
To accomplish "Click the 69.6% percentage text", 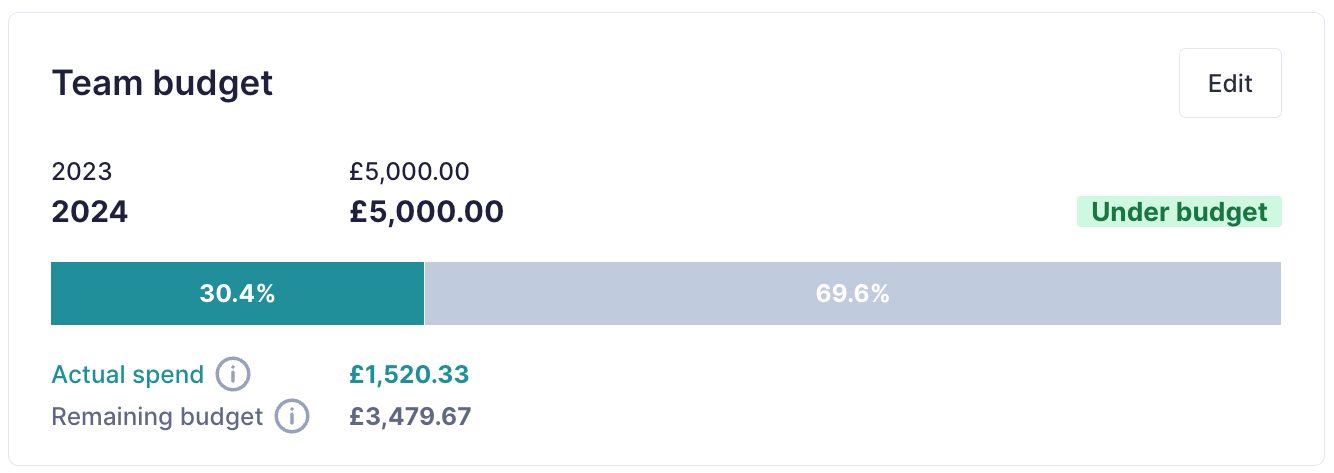I will click(852, 294).
